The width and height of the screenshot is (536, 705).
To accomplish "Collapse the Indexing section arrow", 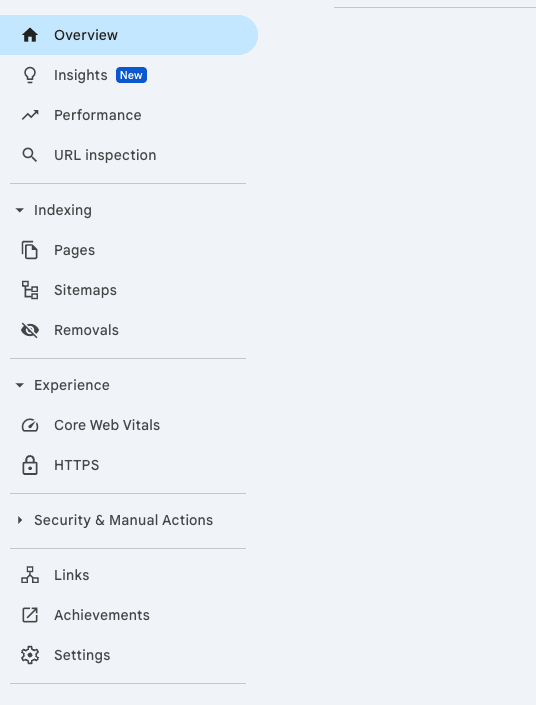I will pos(19,210).
